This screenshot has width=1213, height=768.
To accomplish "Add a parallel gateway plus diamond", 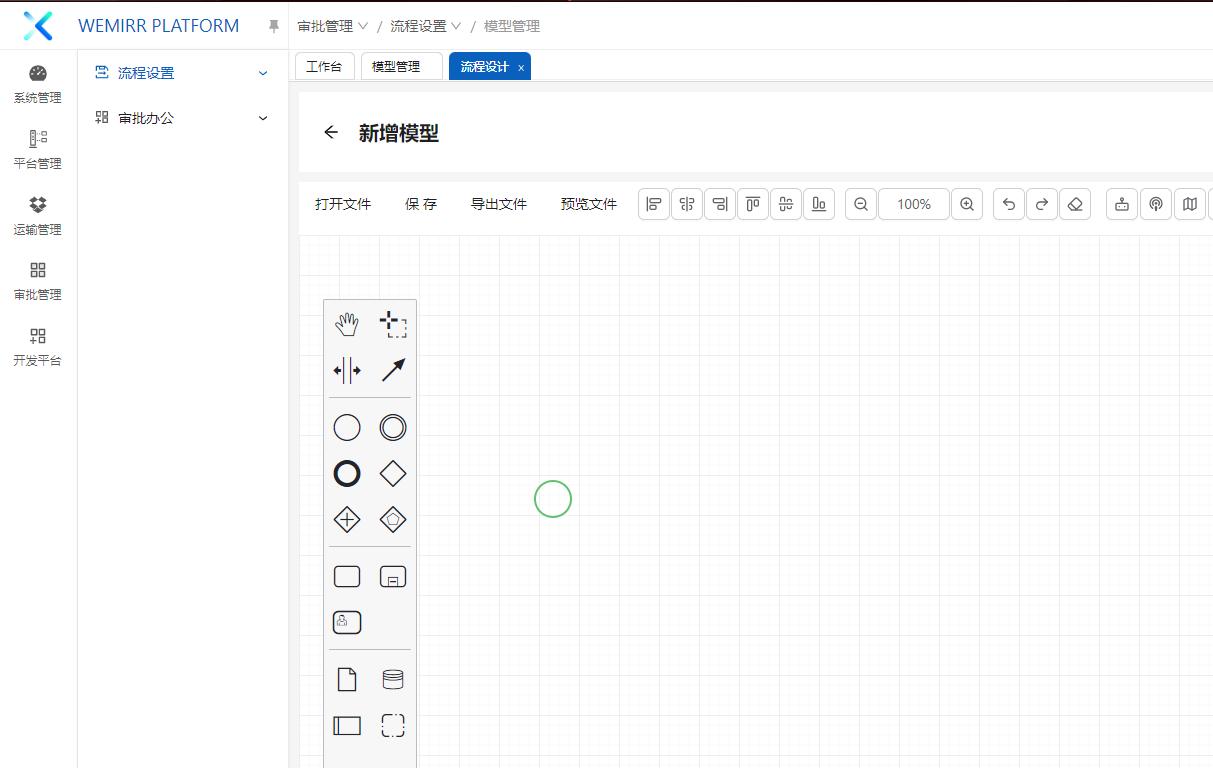I will point(347,520).
